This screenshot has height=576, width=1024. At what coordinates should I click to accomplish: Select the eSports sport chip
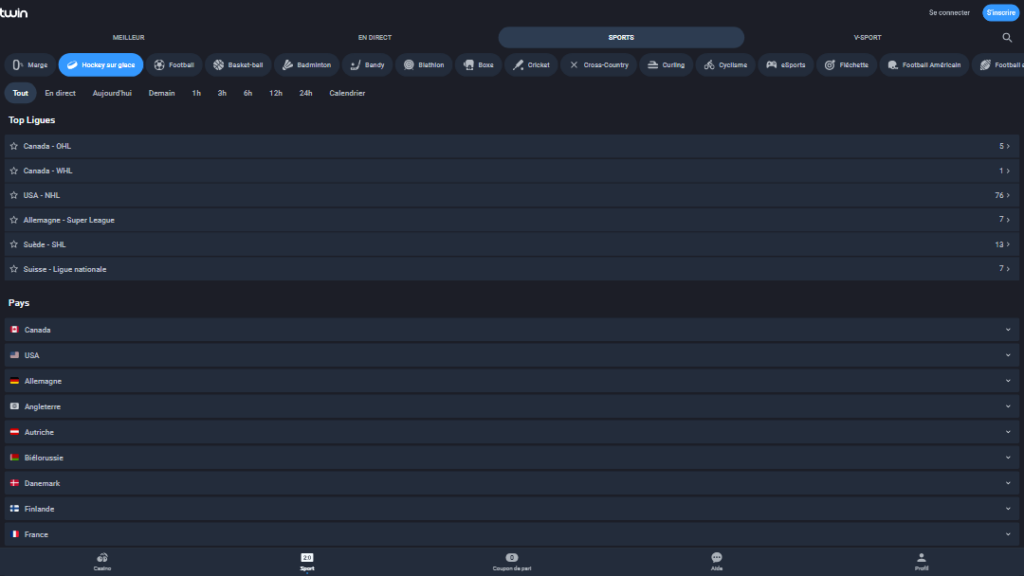tap(786, 65)
